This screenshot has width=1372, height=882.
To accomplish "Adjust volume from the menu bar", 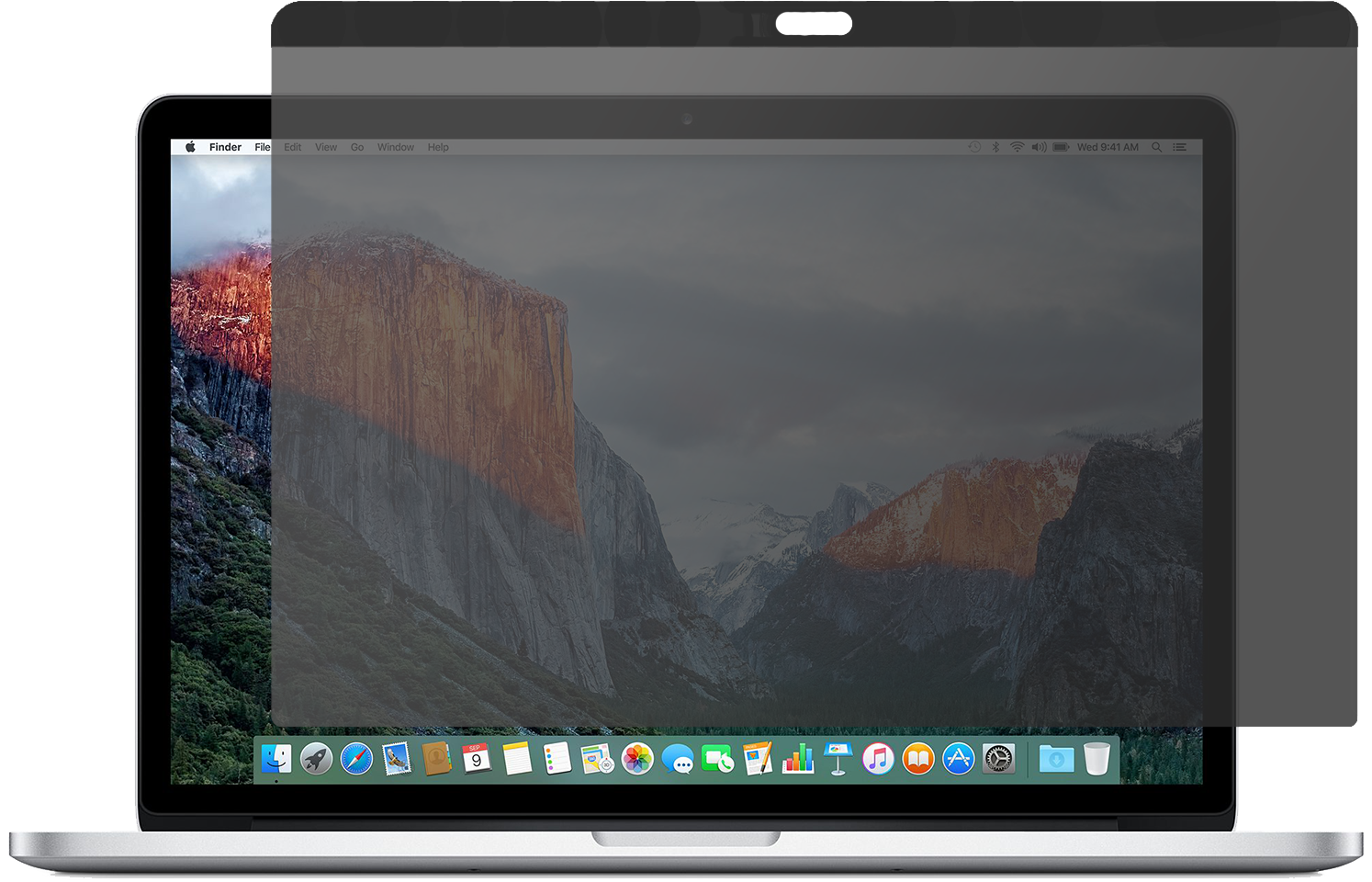I will click(x=1039, y=147).
